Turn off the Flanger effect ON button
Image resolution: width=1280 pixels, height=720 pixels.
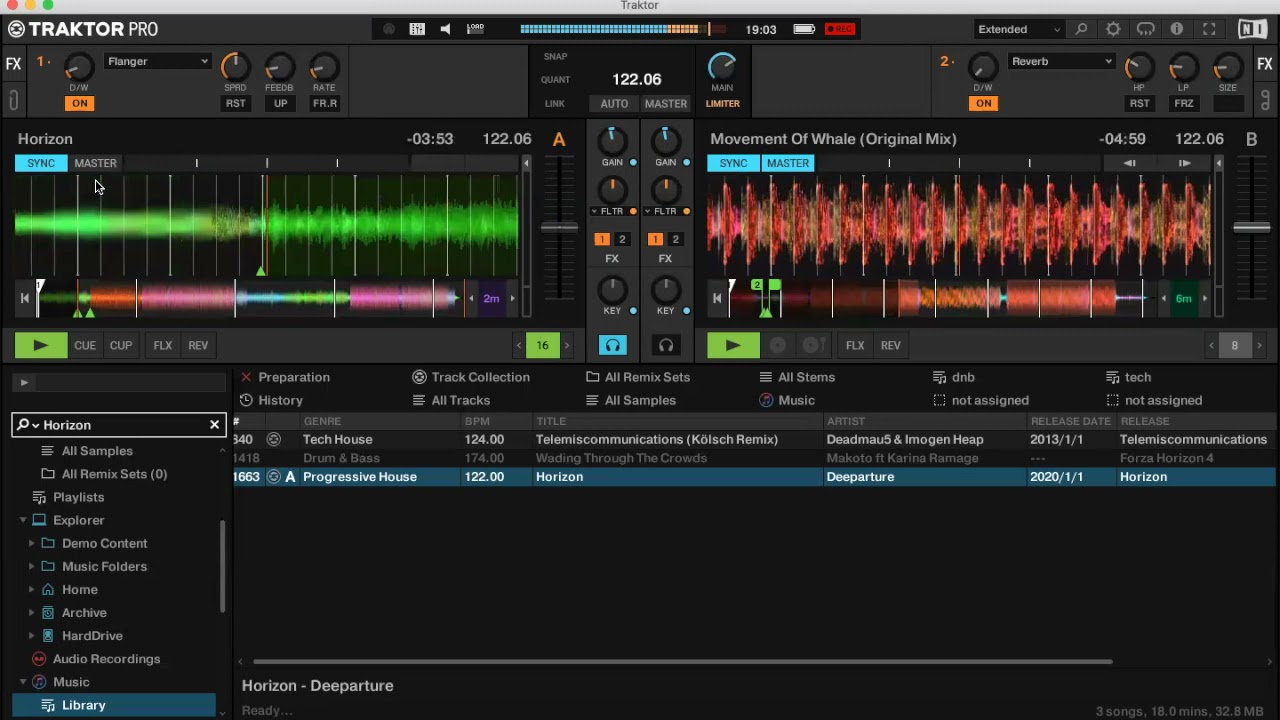point(79,103)
